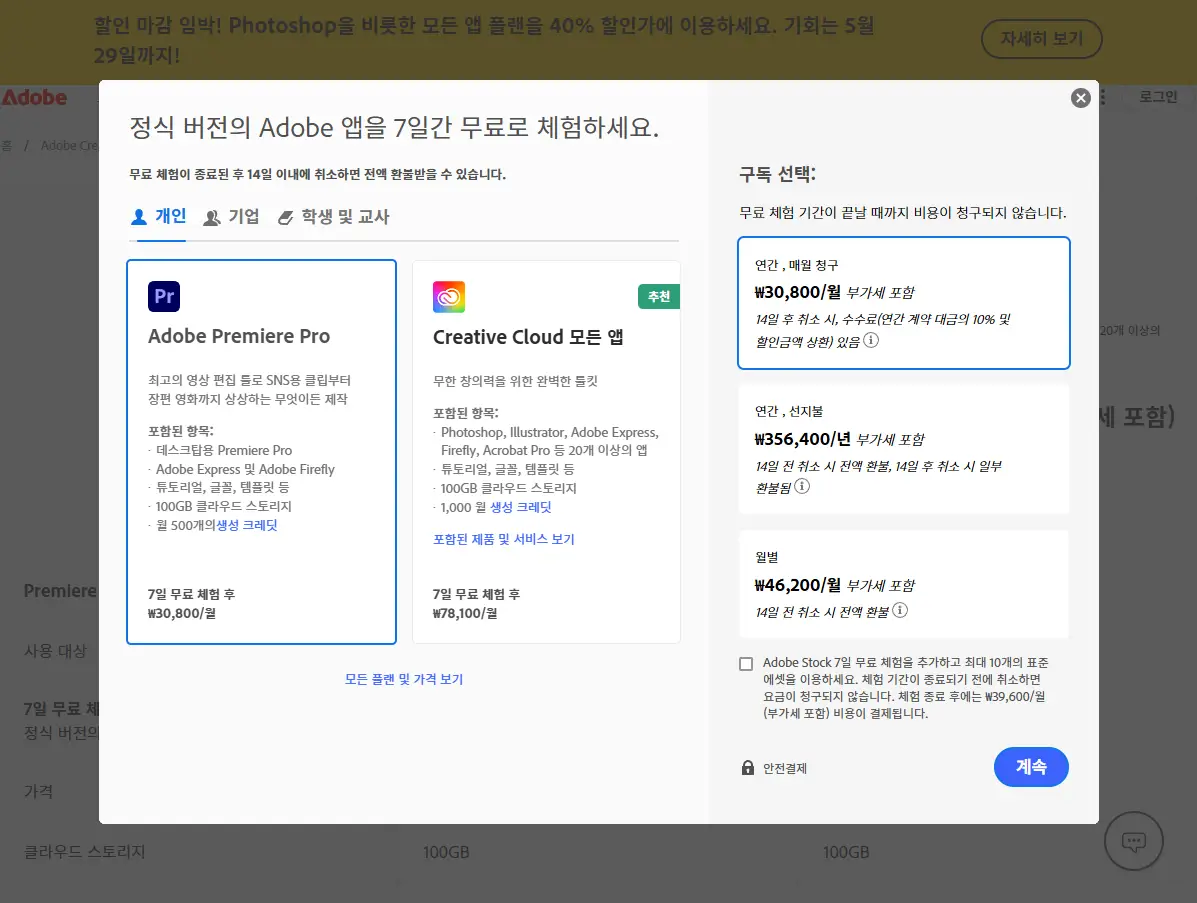This screenshot has height=903, width=1197.
Task: Click the Premiere Pro app icon
Action: pos(164,296)
